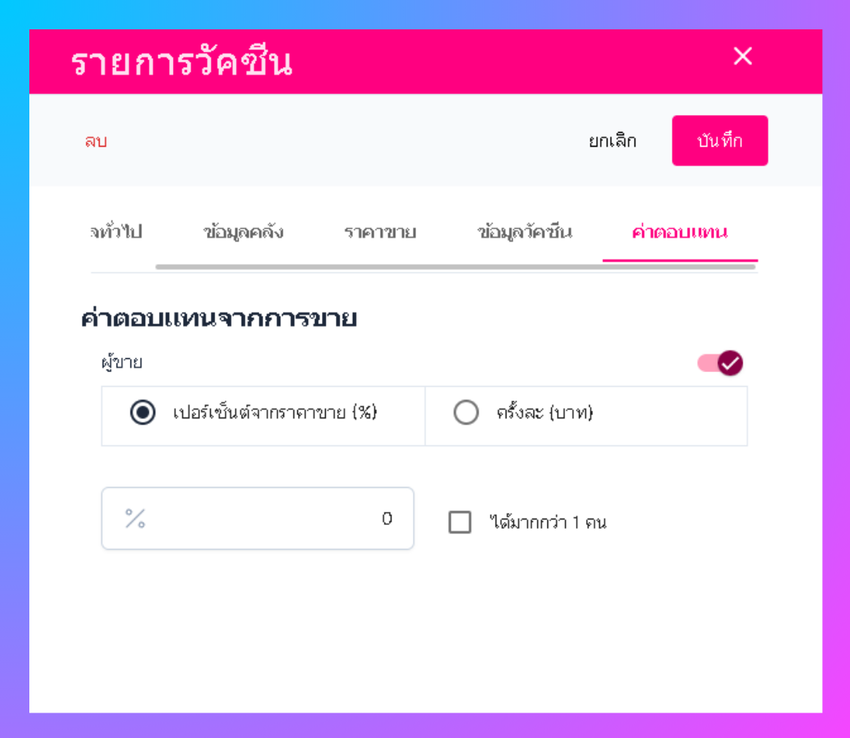Click the ได้มากกว่า 1 คน label text

point(548,522)
